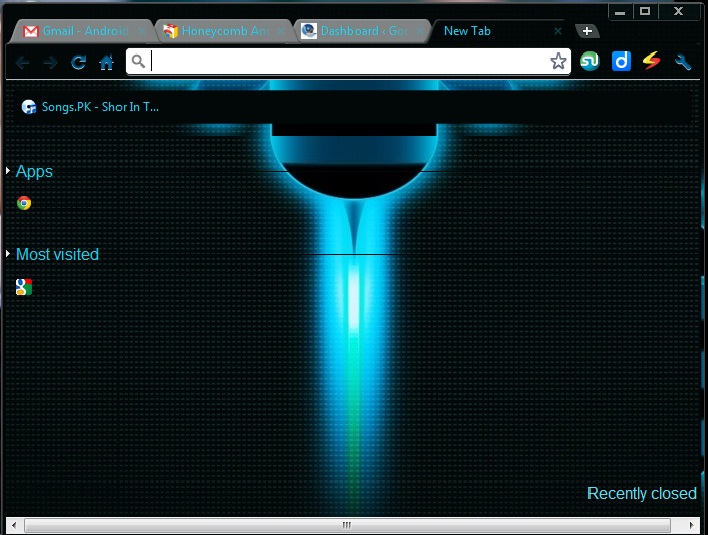Click the horizontal scrollbar thumb
Image resolution: width=708 pixels, height=535 pixels.
347,525
